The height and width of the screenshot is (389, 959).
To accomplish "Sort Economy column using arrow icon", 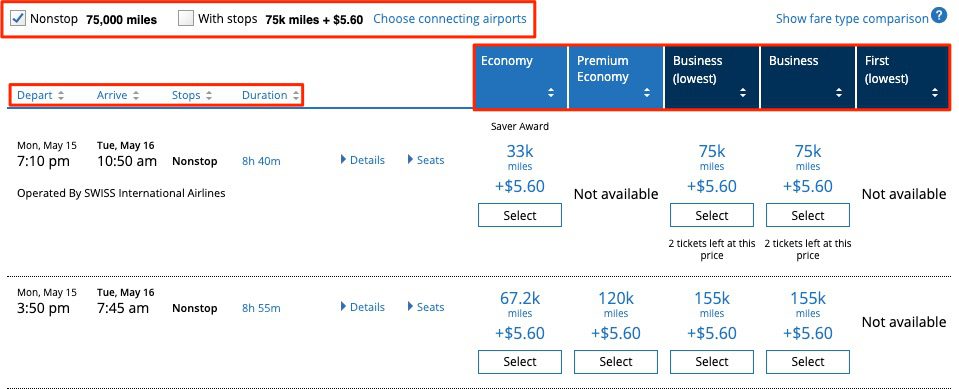I will tap(551, 93).
